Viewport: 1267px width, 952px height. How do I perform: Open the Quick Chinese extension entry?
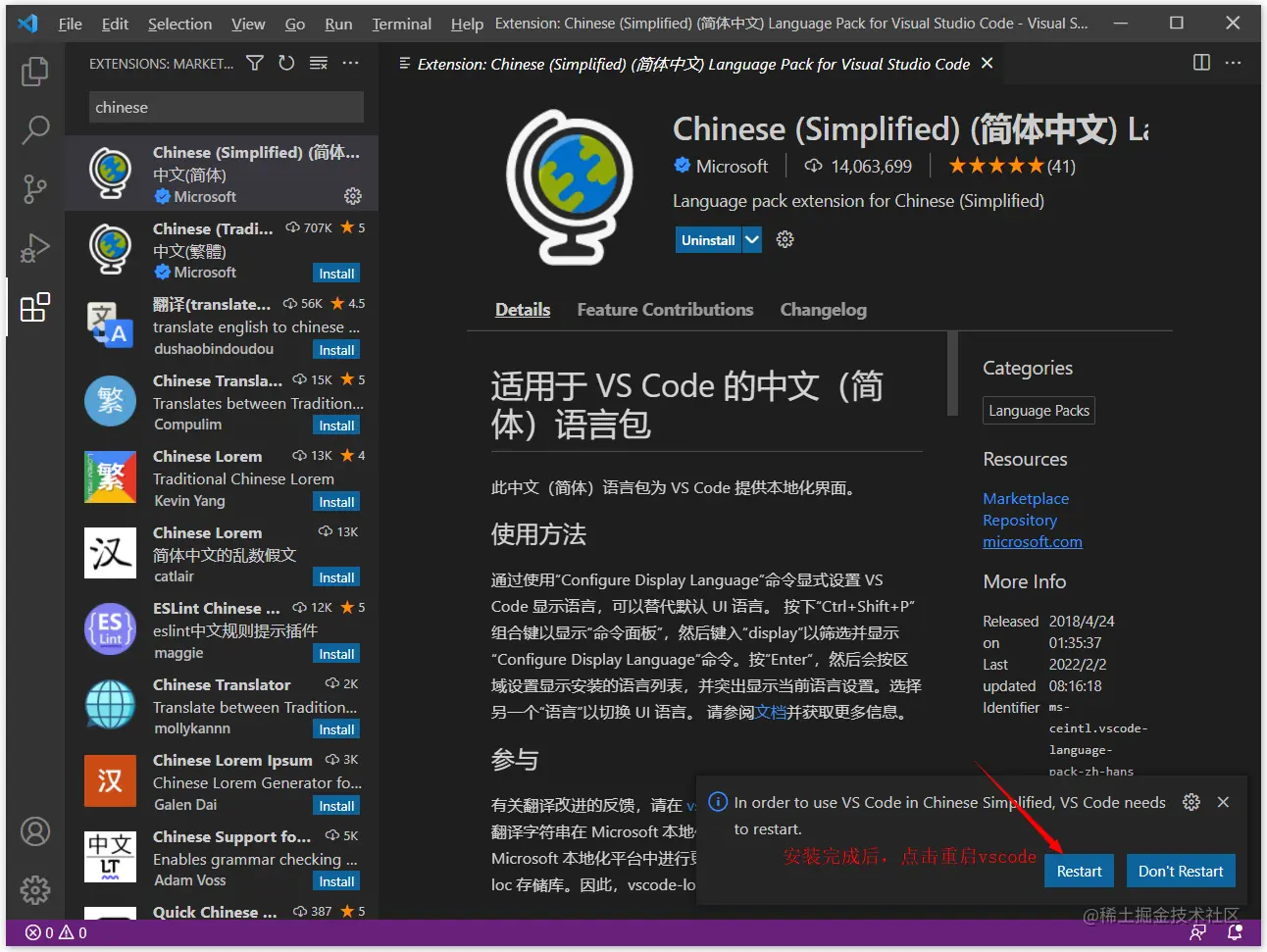[222, 912]
